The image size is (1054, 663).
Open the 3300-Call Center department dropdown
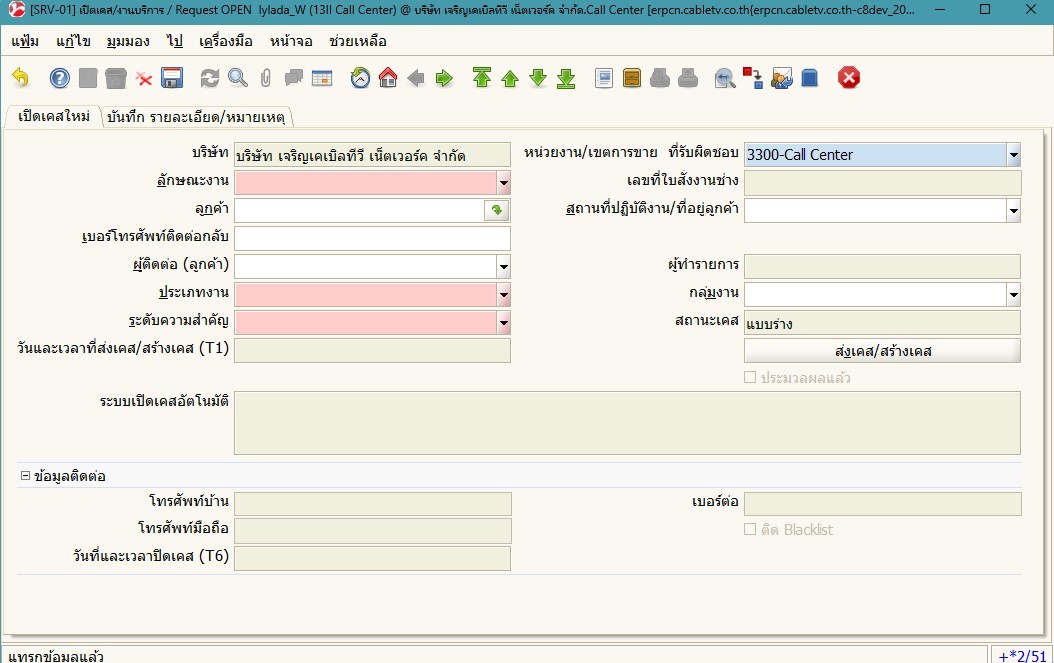coord(1013,155)
